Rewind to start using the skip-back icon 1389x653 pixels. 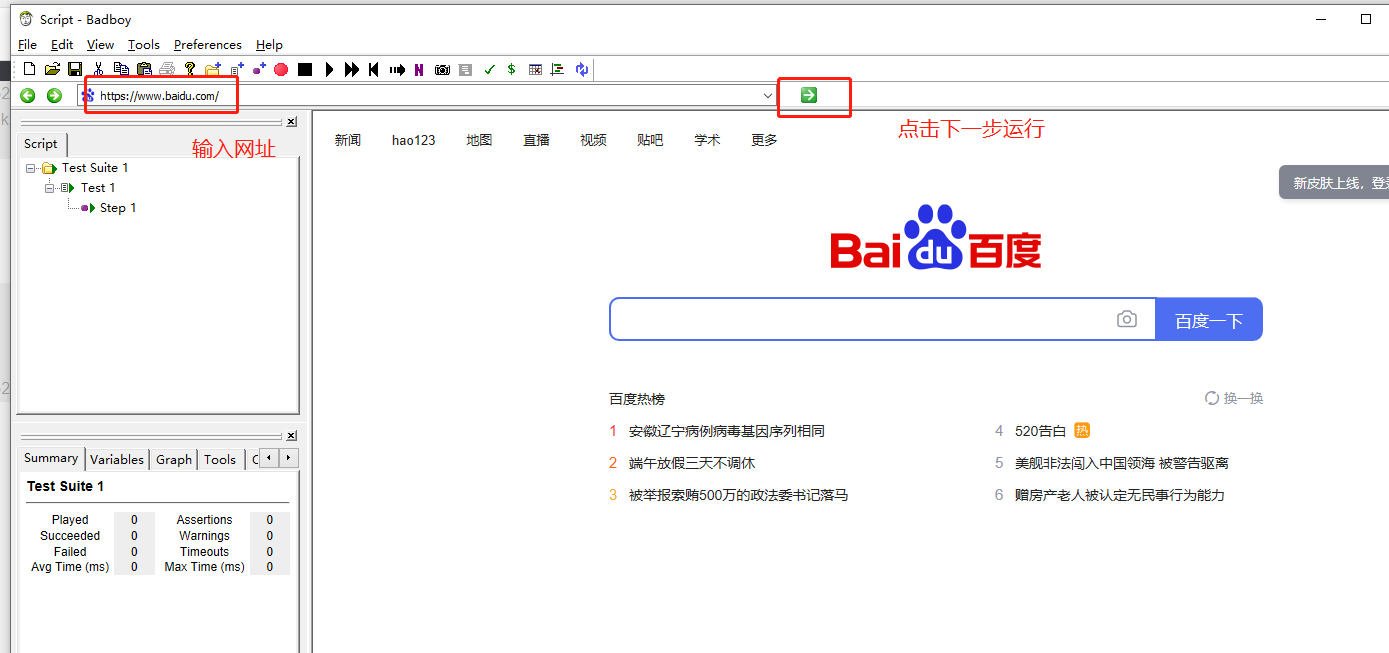coord(373,69)
